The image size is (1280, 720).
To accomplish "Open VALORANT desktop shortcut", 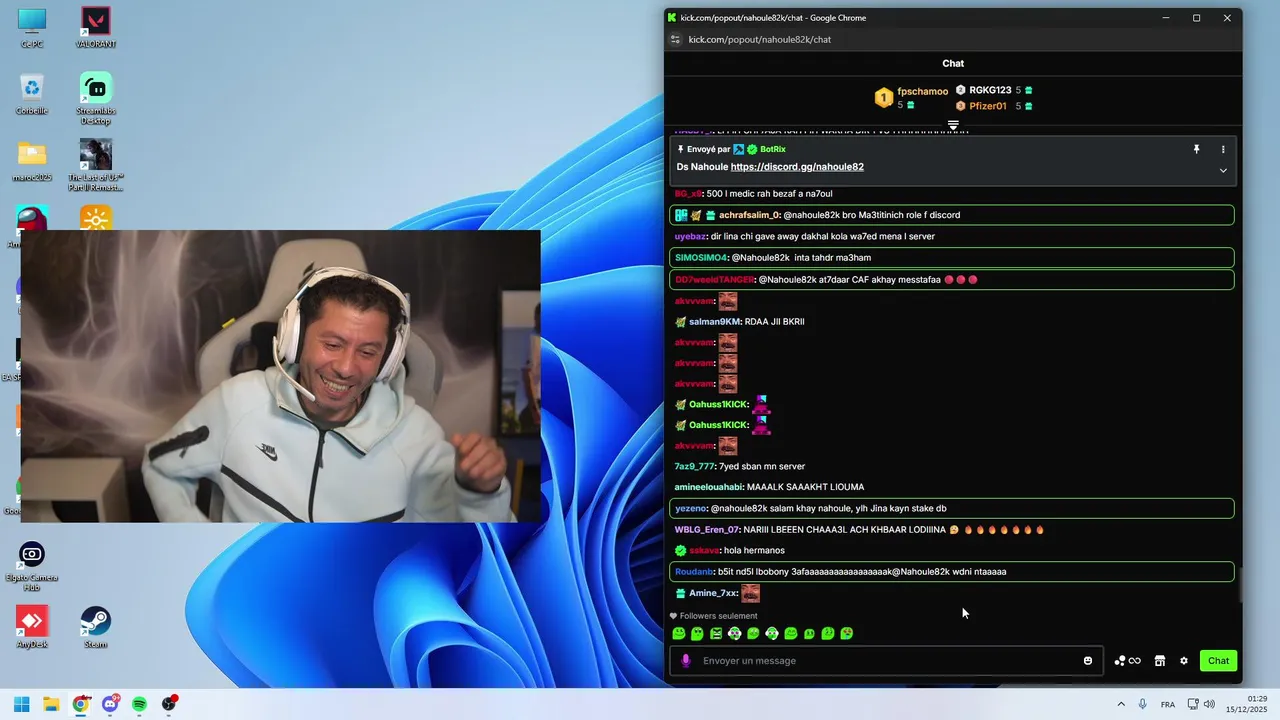I will point(96,28).
